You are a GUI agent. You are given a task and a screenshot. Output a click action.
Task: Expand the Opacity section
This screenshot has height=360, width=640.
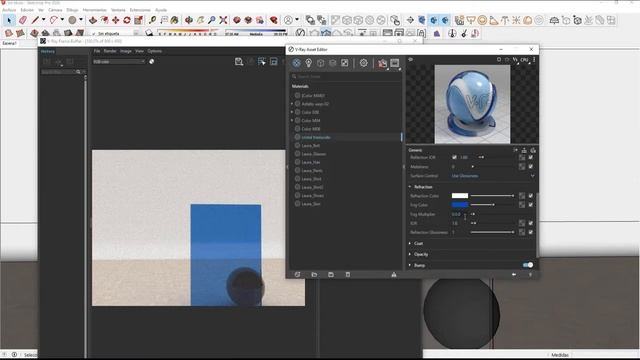410,254
